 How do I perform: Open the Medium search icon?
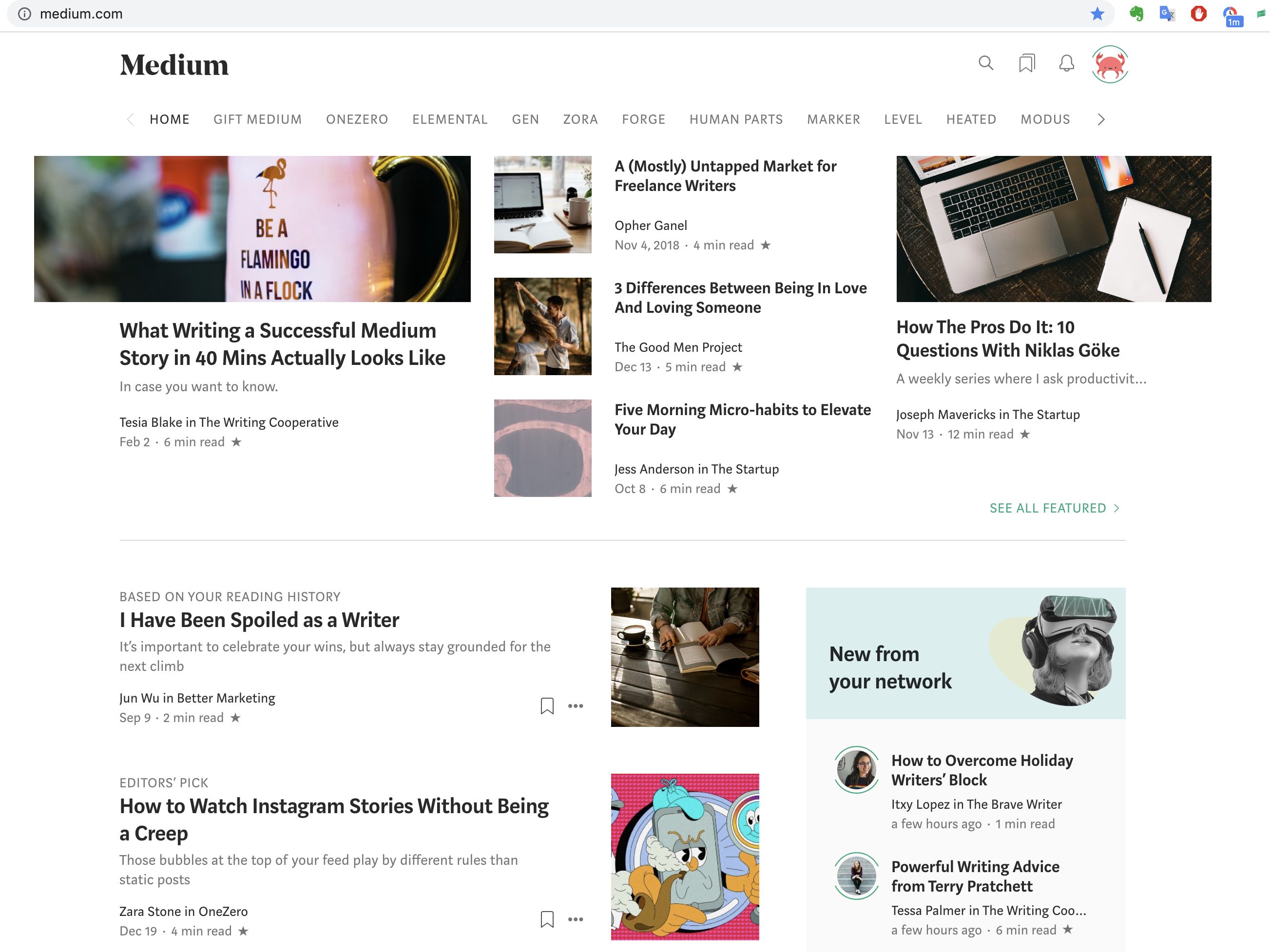[x=985, y=63]
